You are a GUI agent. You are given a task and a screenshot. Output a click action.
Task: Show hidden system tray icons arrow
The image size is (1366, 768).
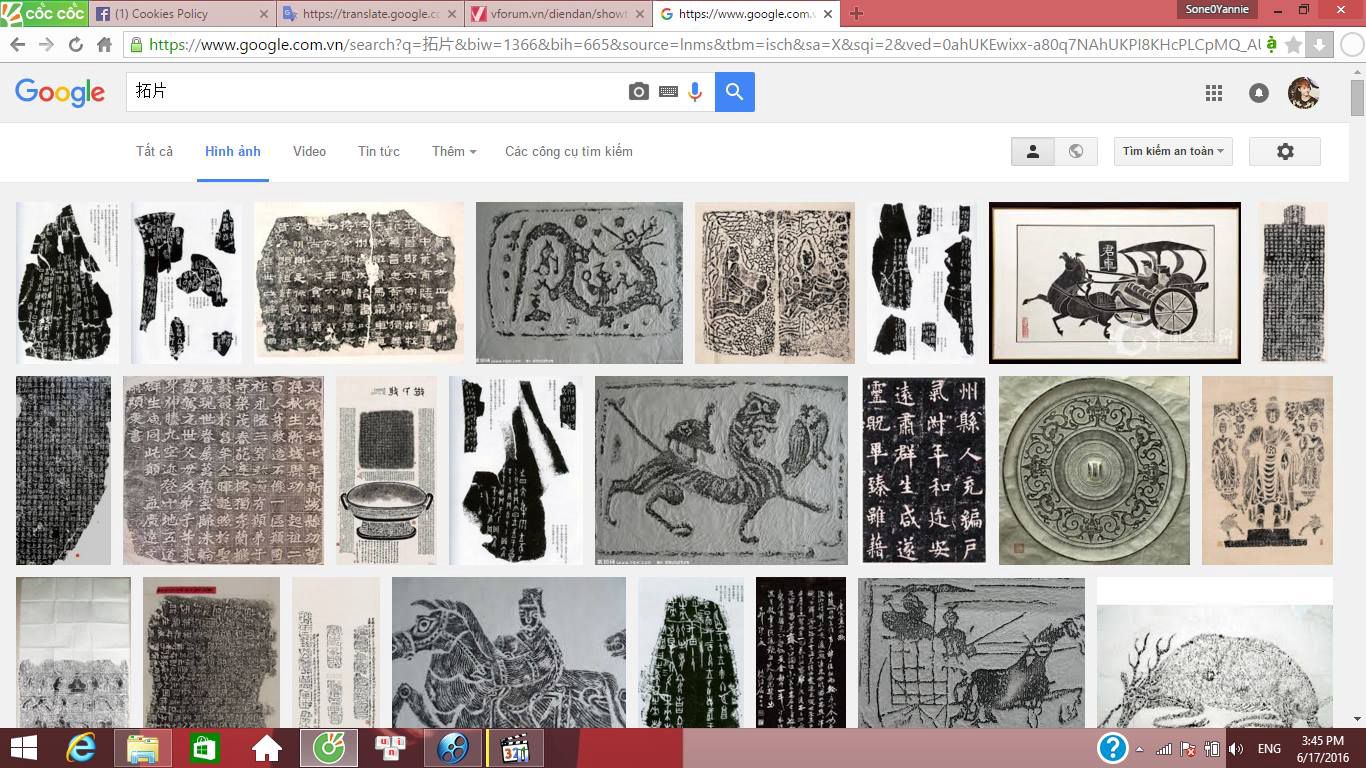1139,749
